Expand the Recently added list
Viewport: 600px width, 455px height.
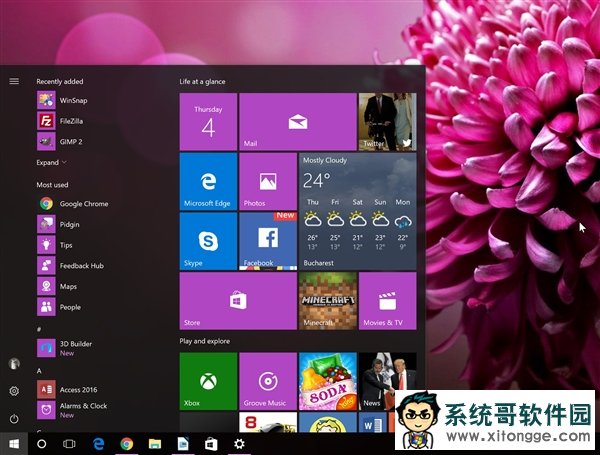pyautogui.click(x=51, y=162)
